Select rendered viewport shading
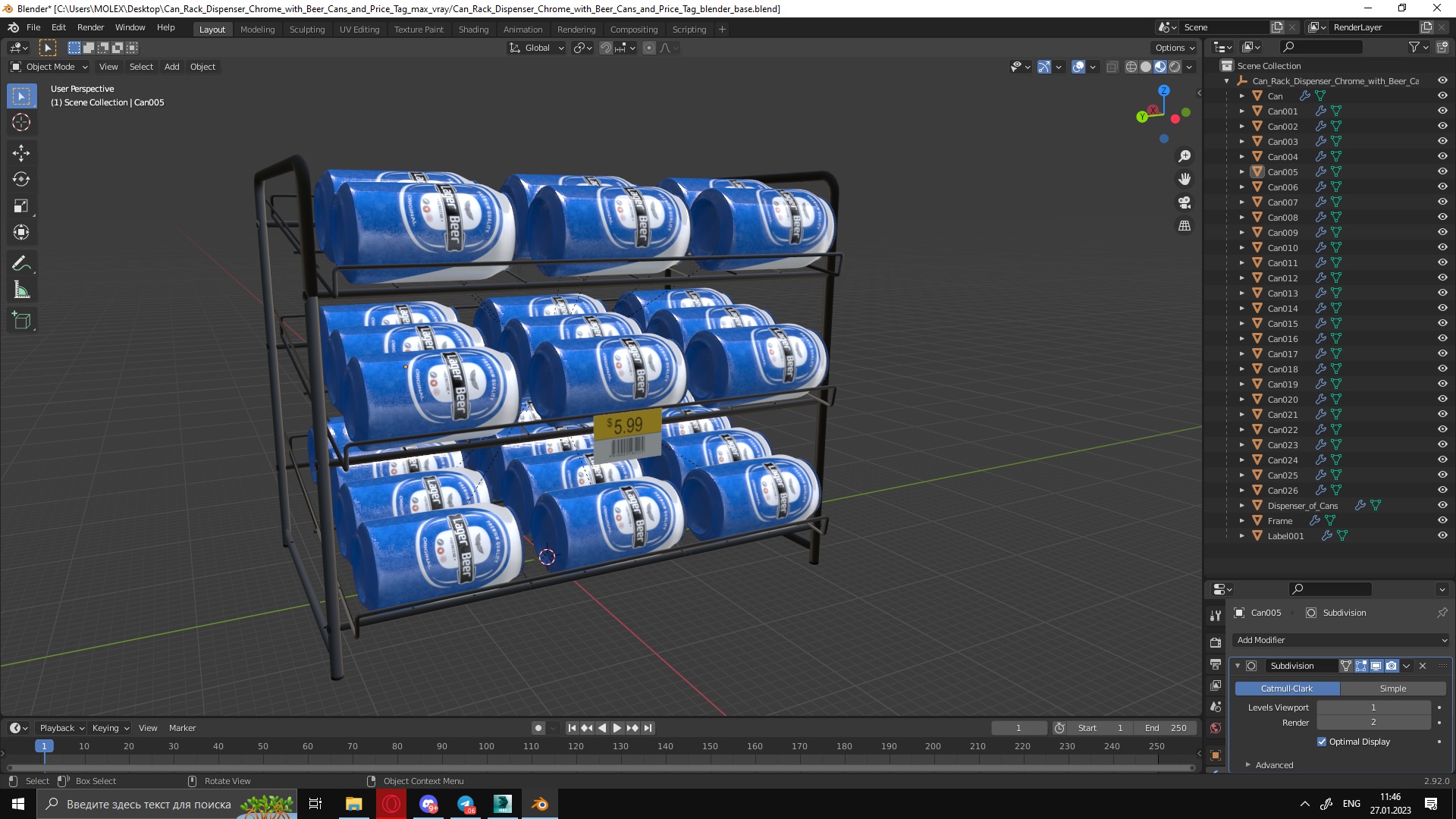 pyautogui.click(x=1175, y=67)
